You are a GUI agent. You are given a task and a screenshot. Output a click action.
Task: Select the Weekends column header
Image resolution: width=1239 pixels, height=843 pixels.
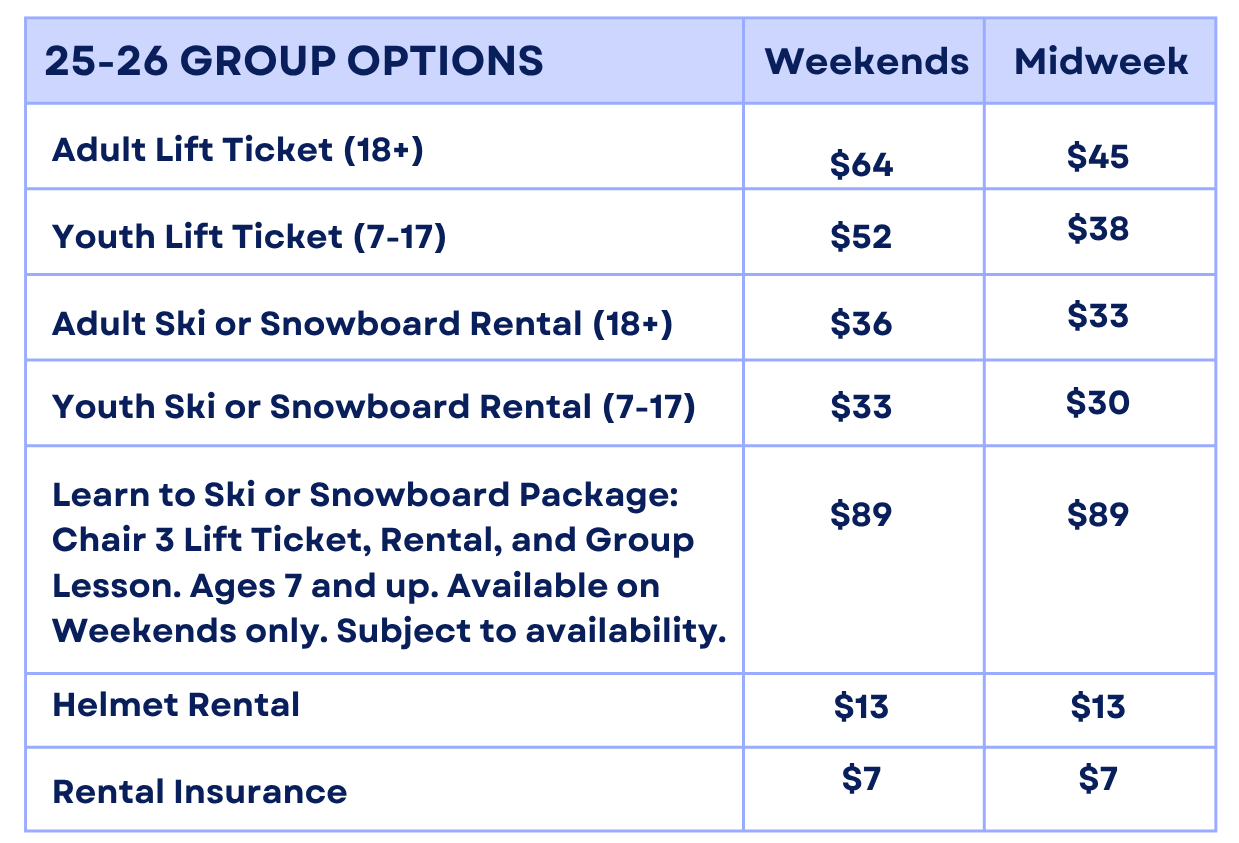866,61
